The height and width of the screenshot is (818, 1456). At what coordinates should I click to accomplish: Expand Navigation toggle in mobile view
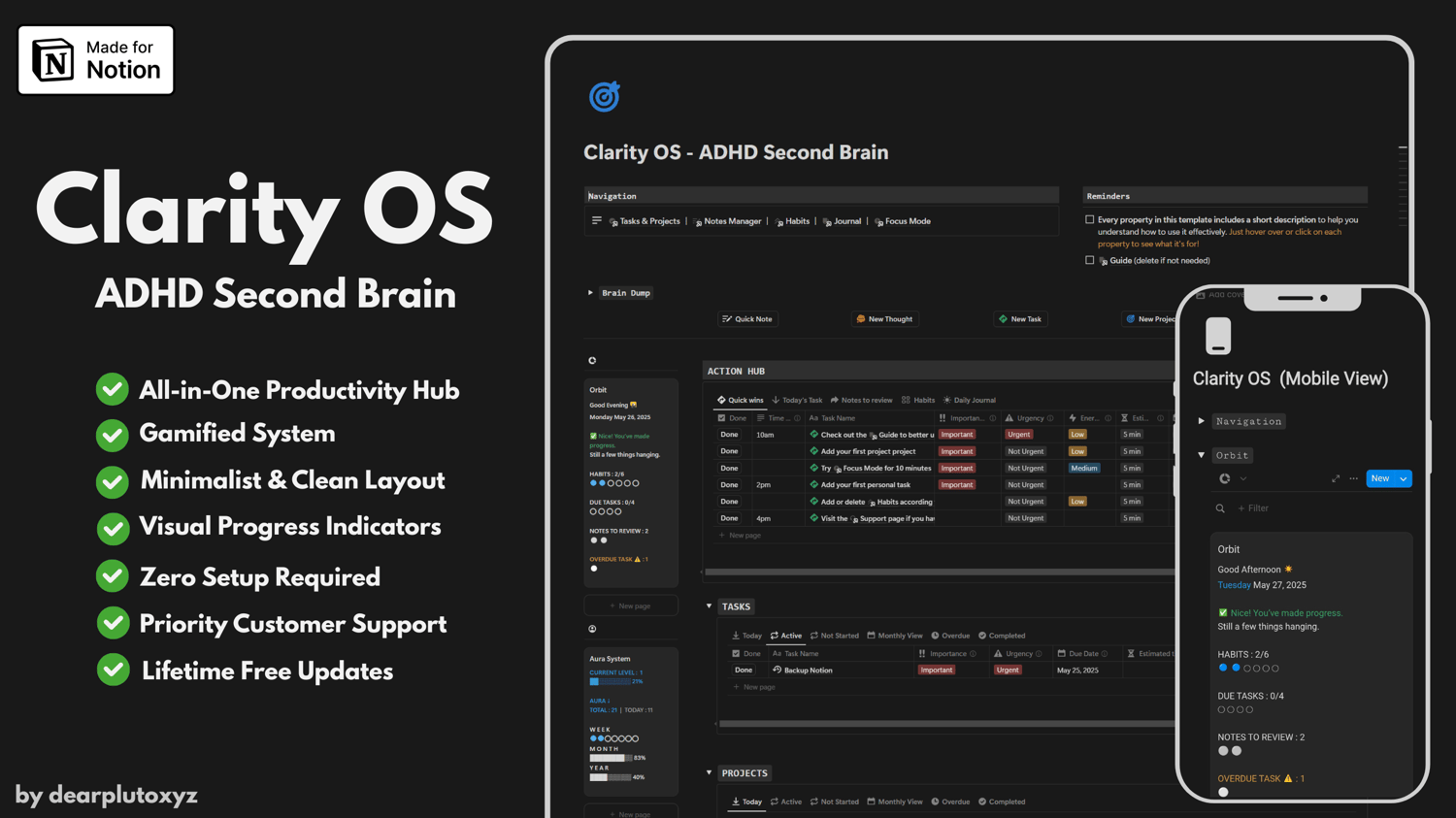coord(1202,421)
